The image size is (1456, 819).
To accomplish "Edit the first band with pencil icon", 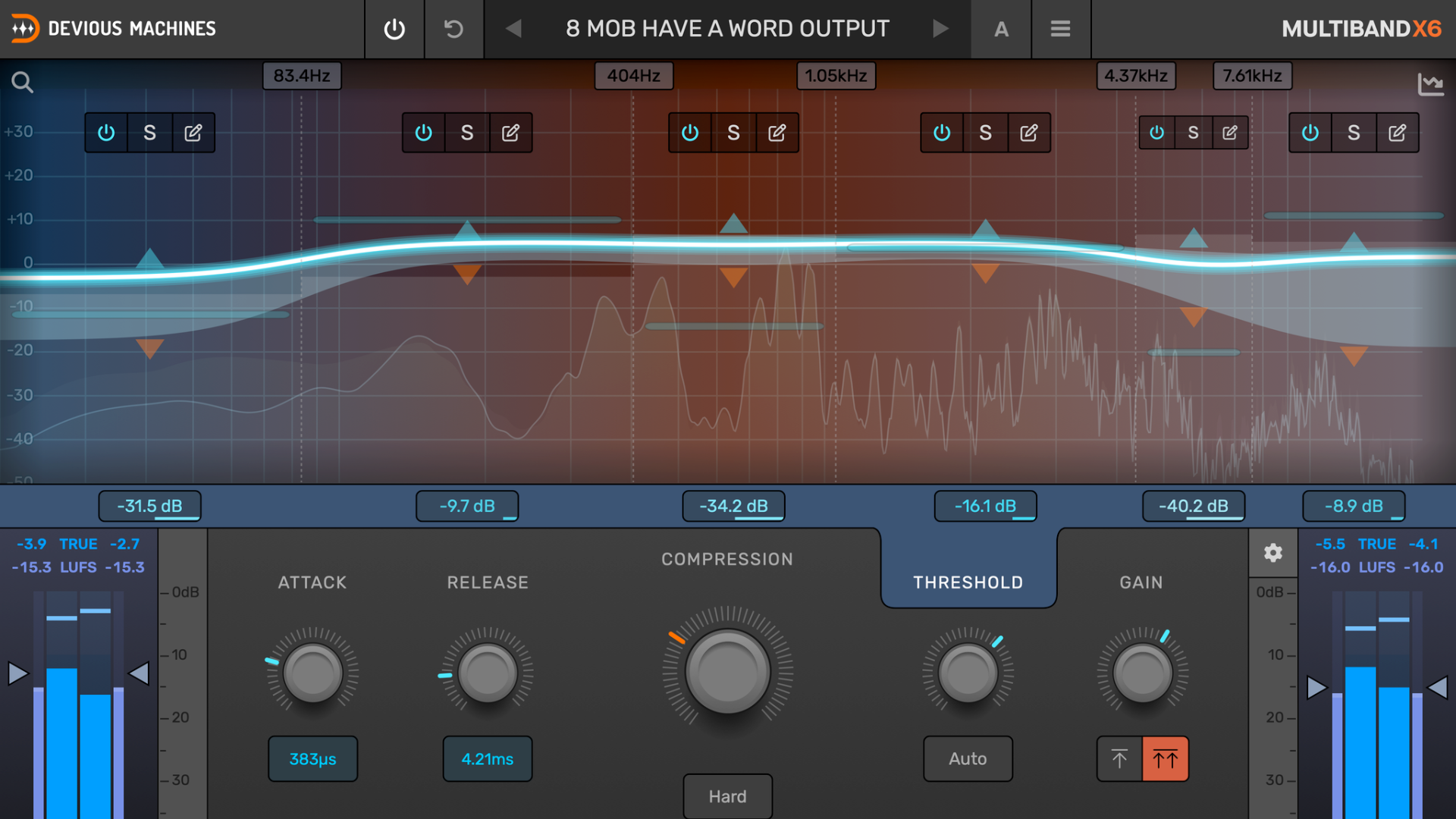I will pyautogui.click(x=193, y=133).
